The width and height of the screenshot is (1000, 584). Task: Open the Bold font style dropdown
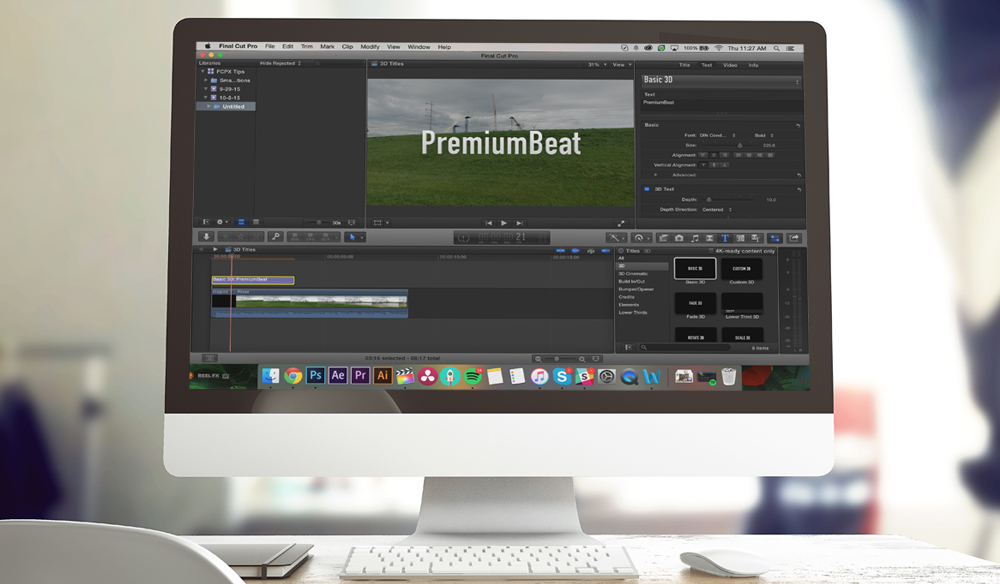(763, 135)
